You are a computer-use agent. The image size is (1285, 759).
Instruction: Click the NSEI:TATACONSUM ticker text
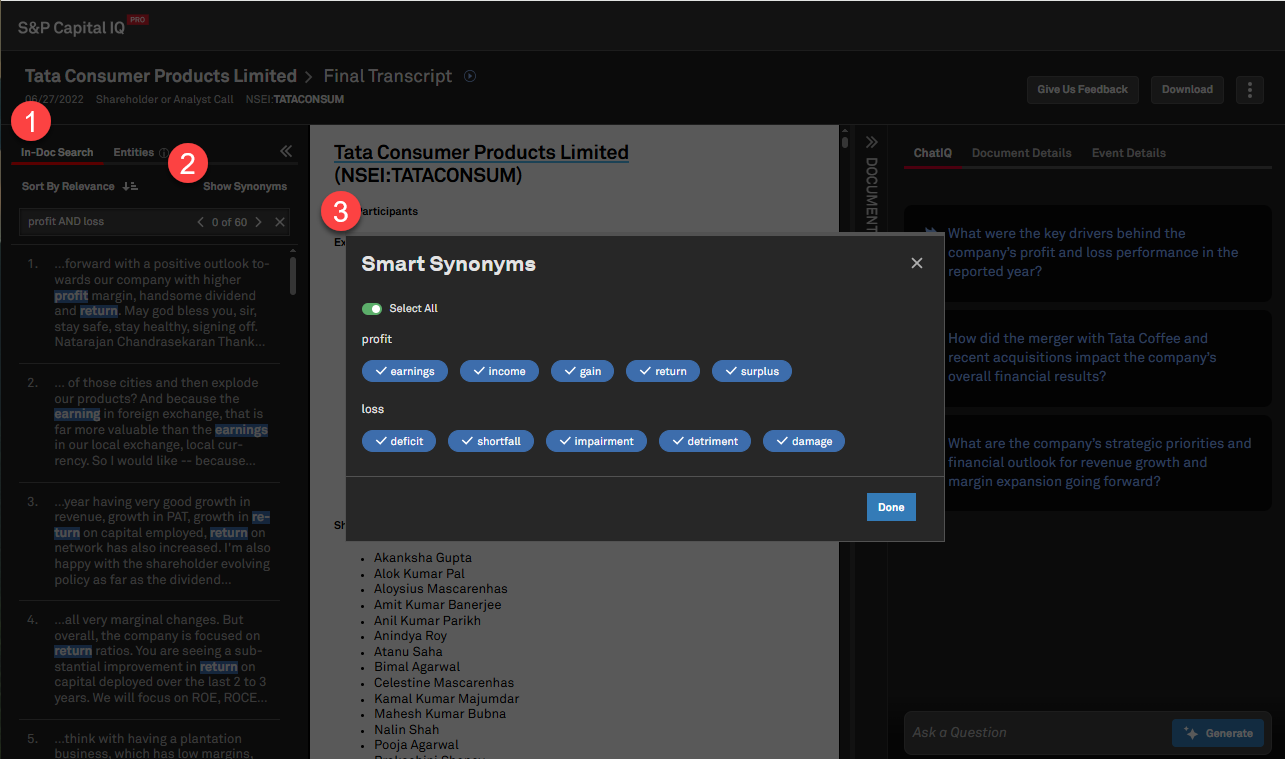point(295,99)
